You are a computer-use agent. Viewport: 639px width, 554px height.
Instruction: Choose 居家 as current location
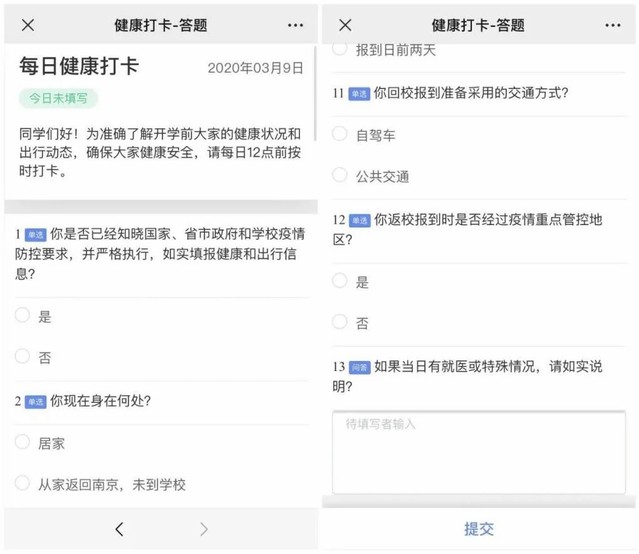pyautogui.click(x=23, y=442)
